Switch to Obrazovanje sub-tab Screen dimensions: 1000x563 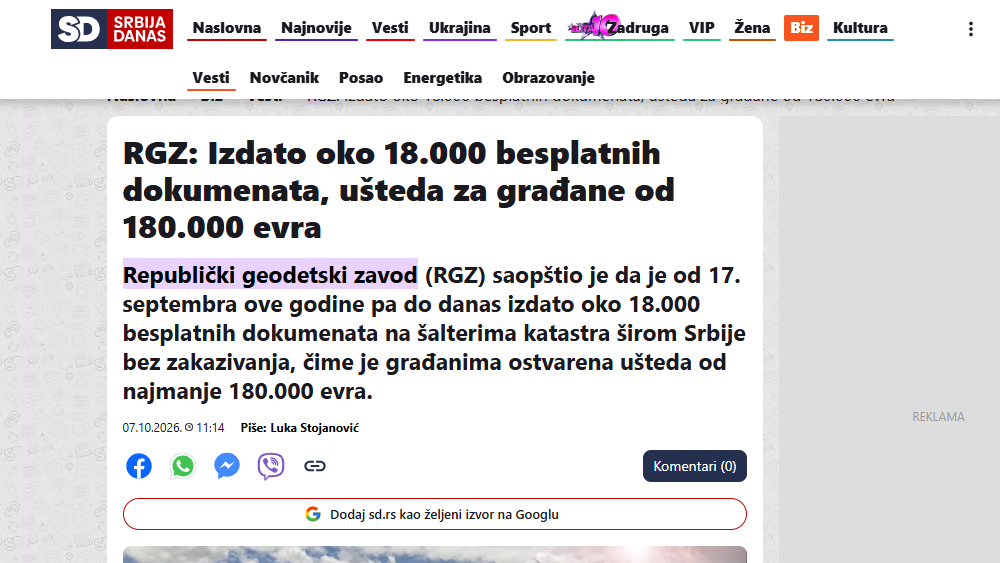click(548, 78)
